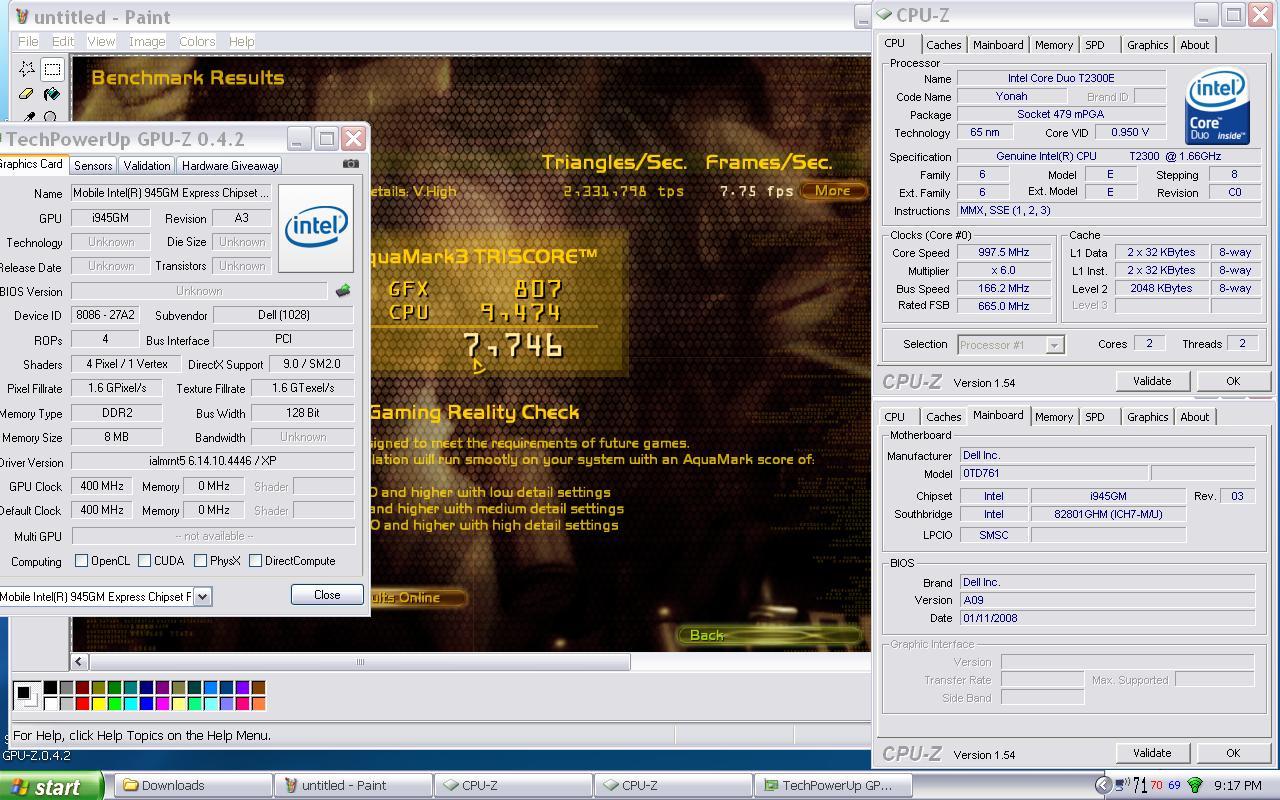Click the '997.5 MHz' core speed value

[x=1003, y=252]
